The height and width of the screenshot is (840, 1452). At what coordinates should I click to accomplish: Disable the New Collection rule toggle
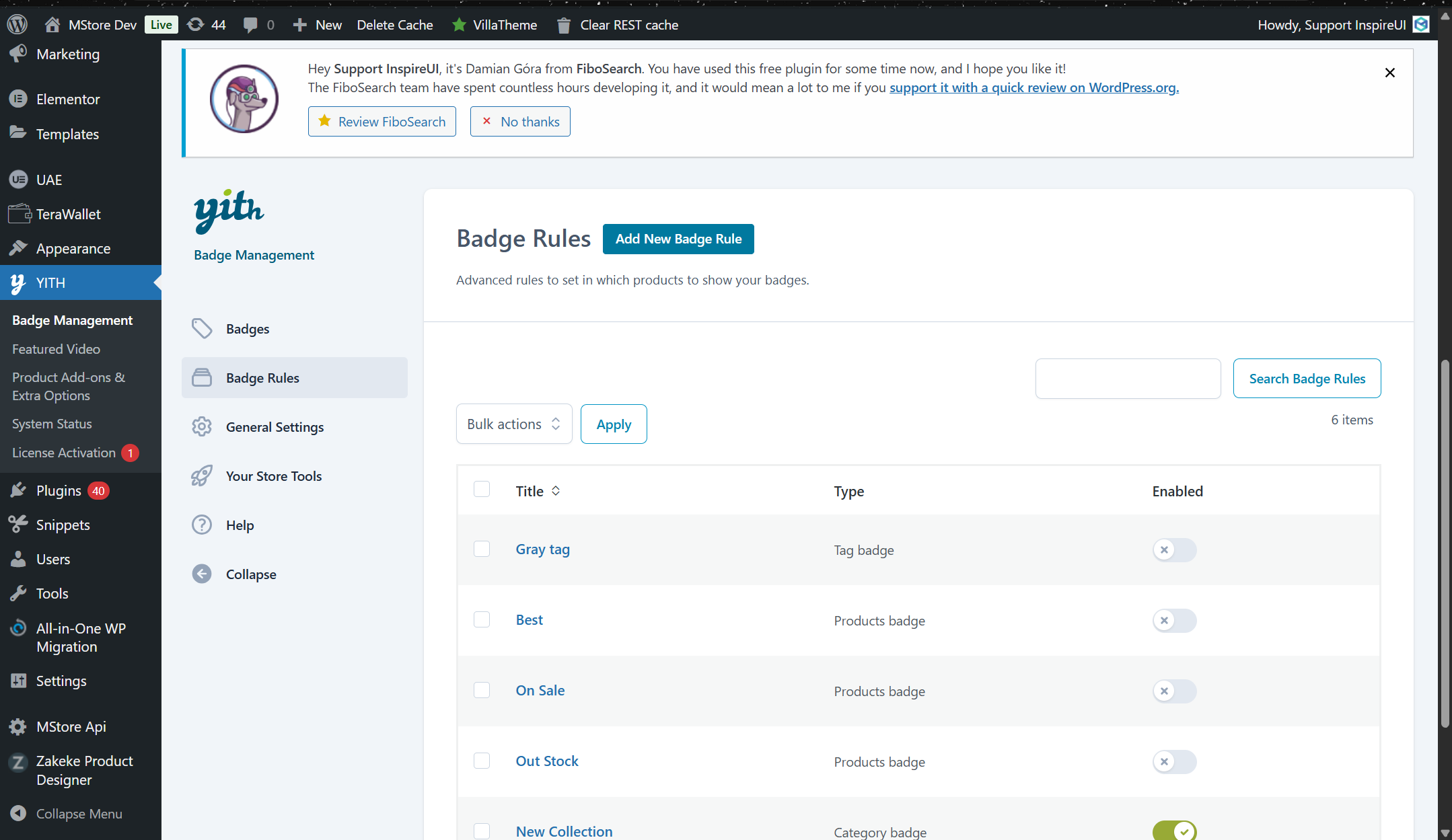(x=1174, y=831)
